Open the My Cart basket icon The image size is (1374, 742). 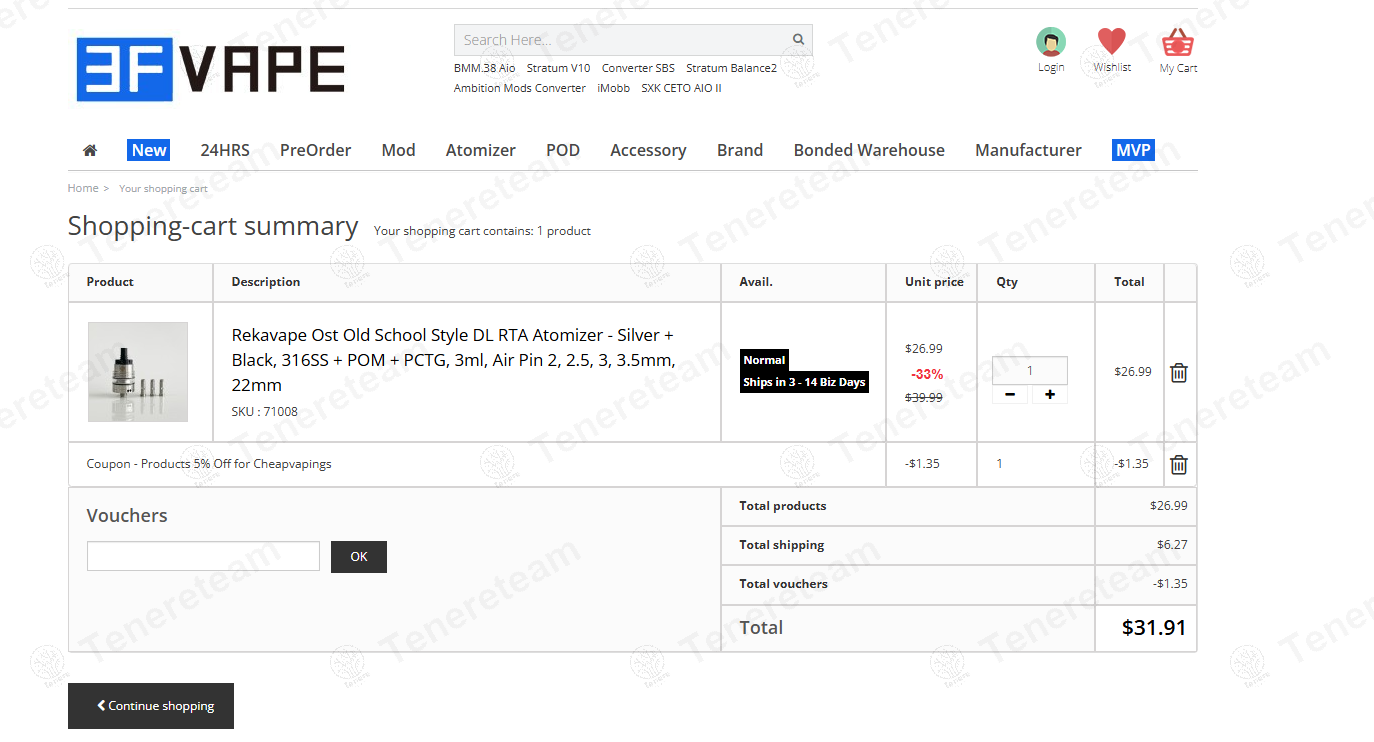point(1178,42)
